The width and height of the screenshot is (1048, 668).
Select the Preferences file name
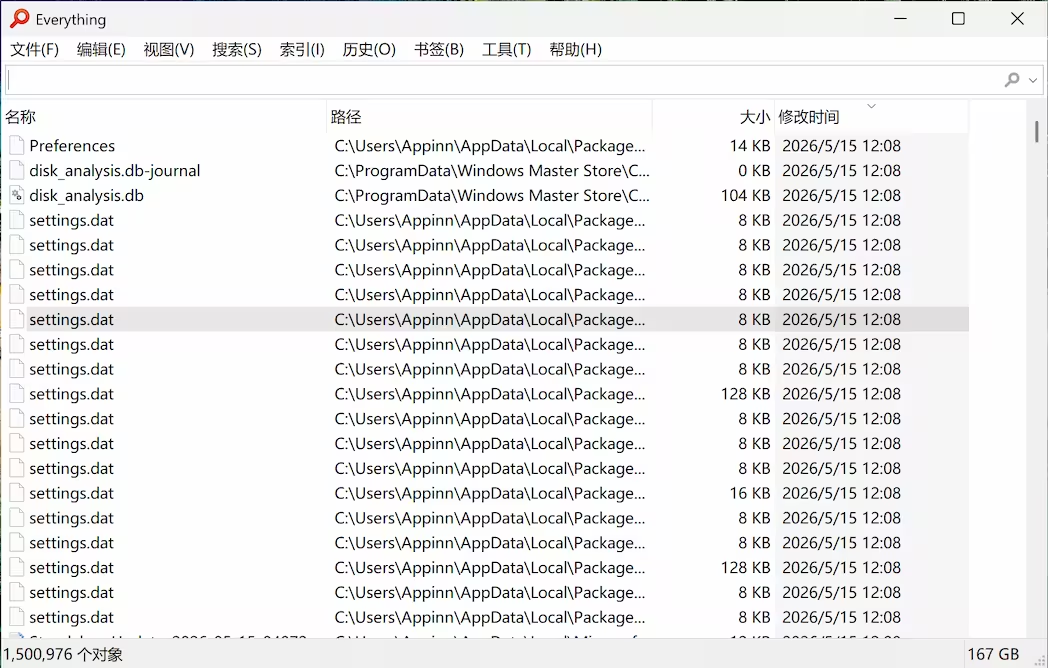tap(72, 146)
